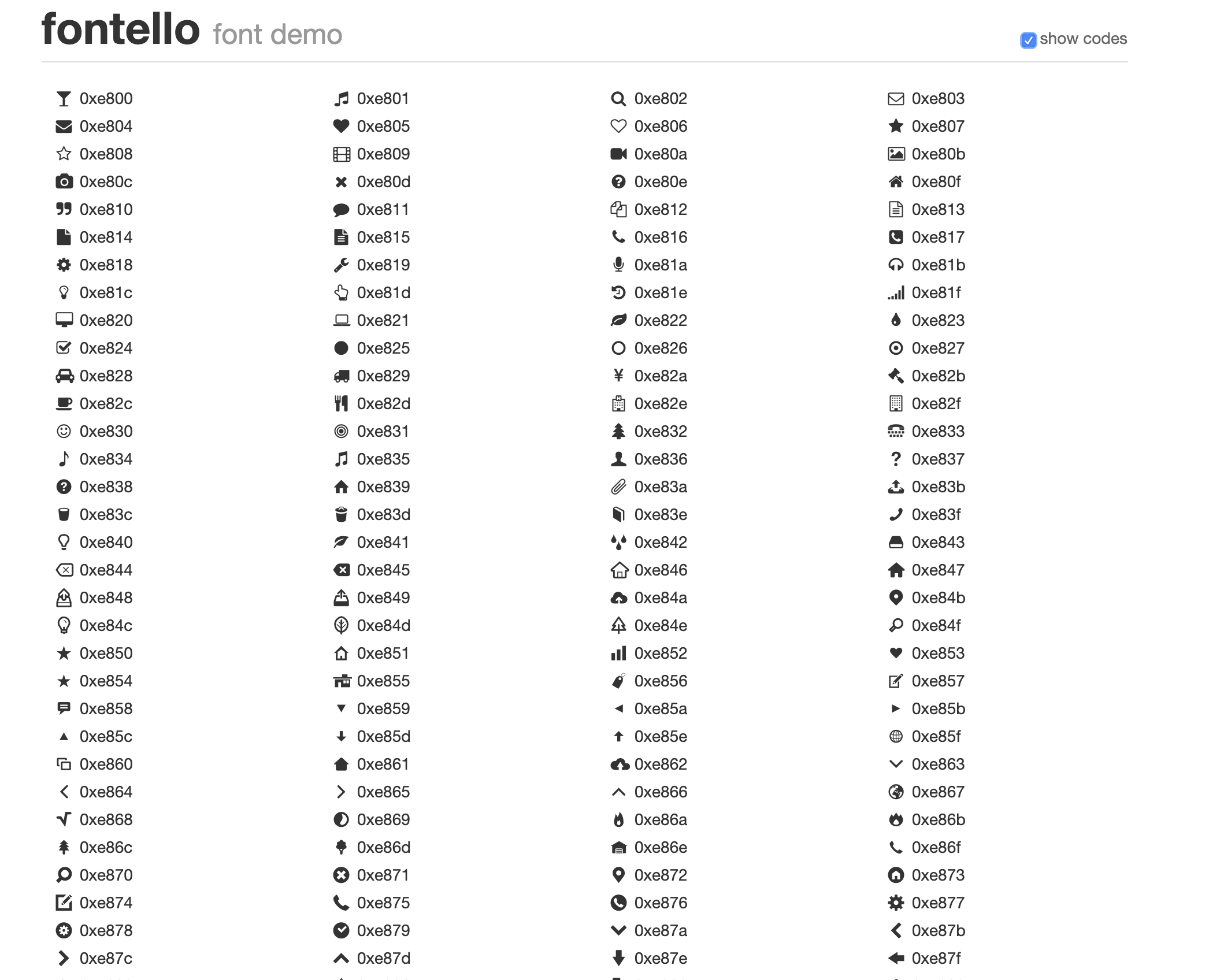Click the cocktail glass icon 0xe800
The width and height of the screenshot is (1209, 980).
[64, 99]
